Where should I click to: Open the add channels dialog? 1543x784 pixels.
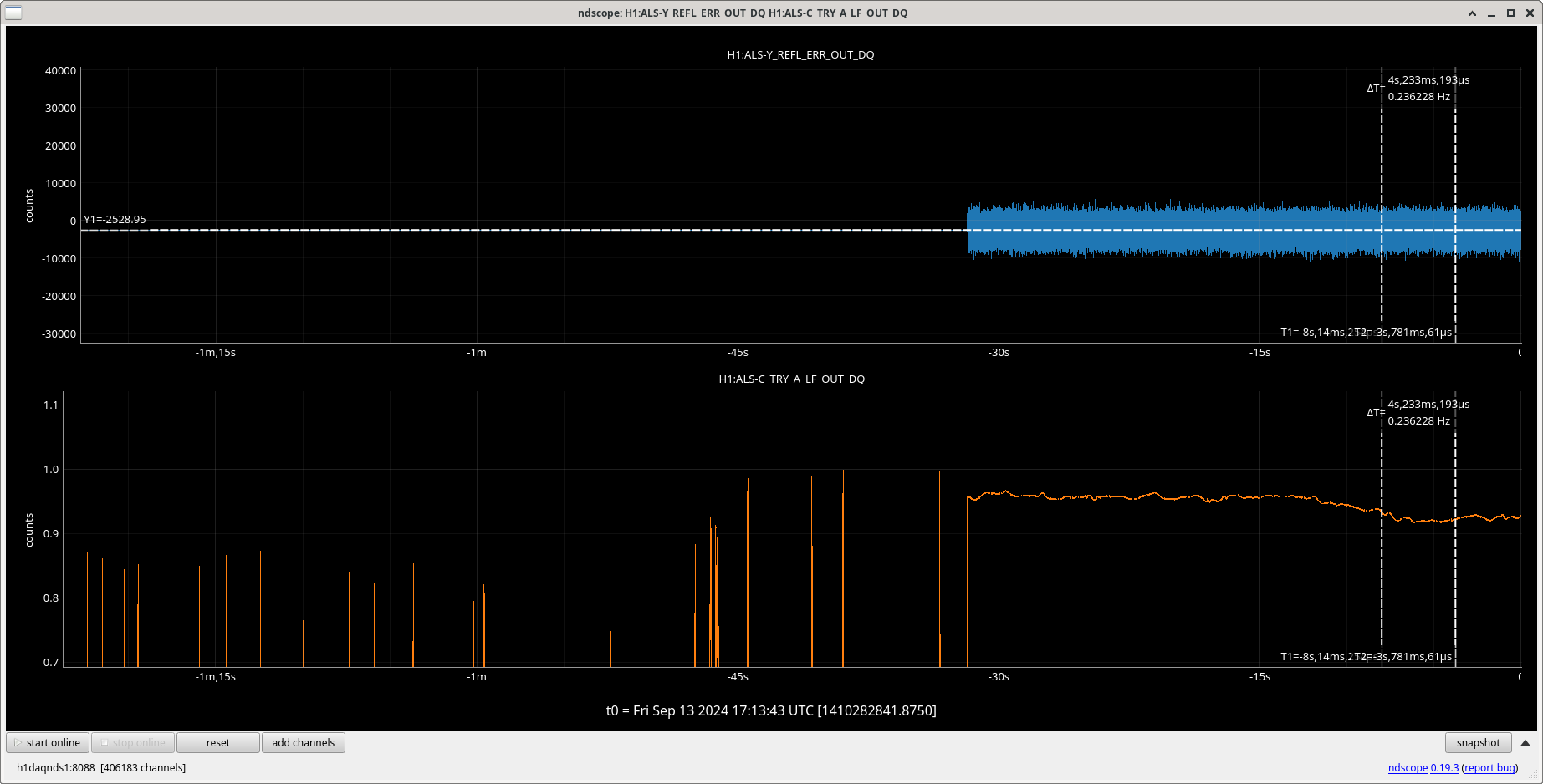[x=304, y=742]
